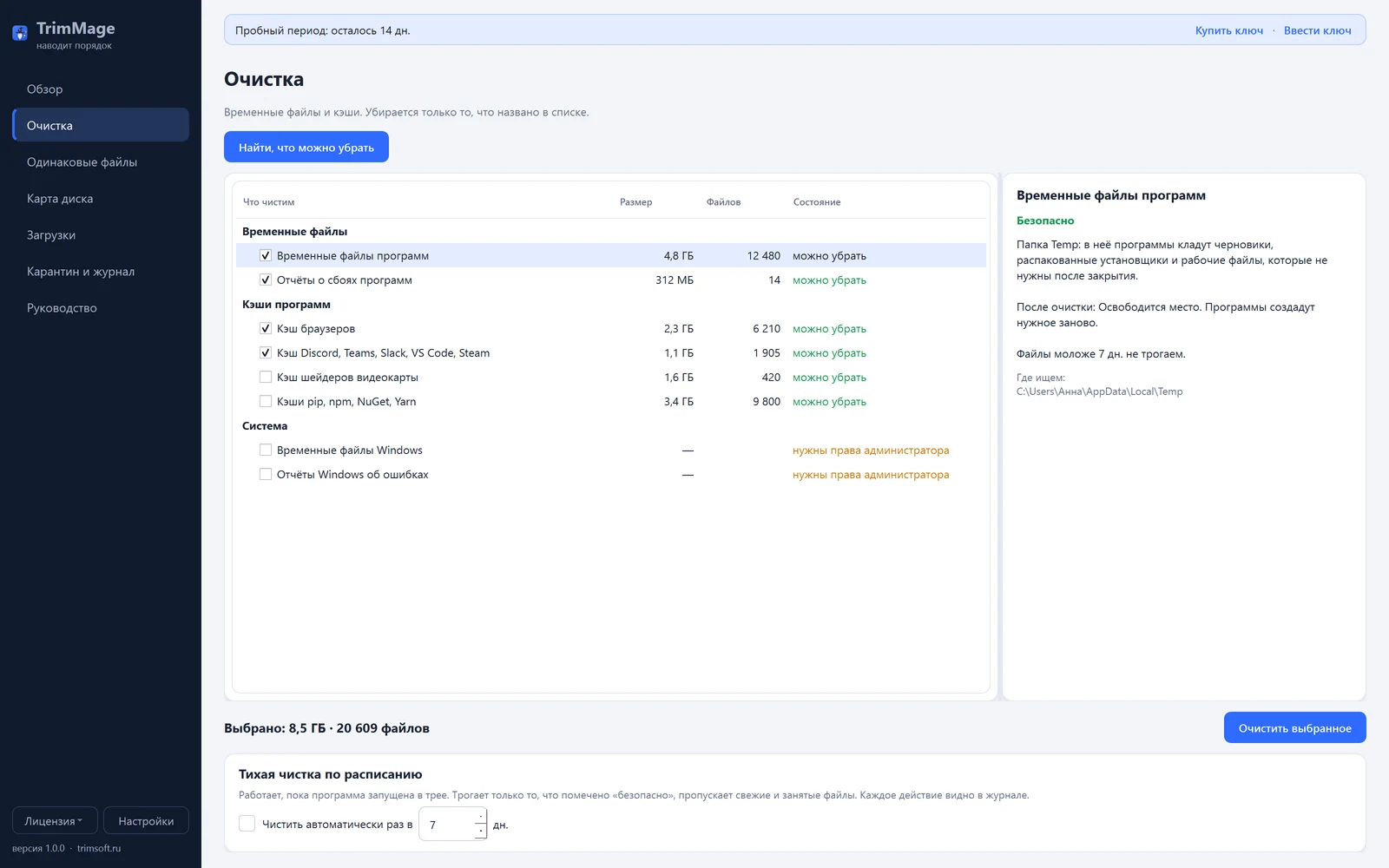Tick 'Отчёты Windows об ошибках' checkbox
Viewport: 1389px width, 868px height.
pos(266,475)
